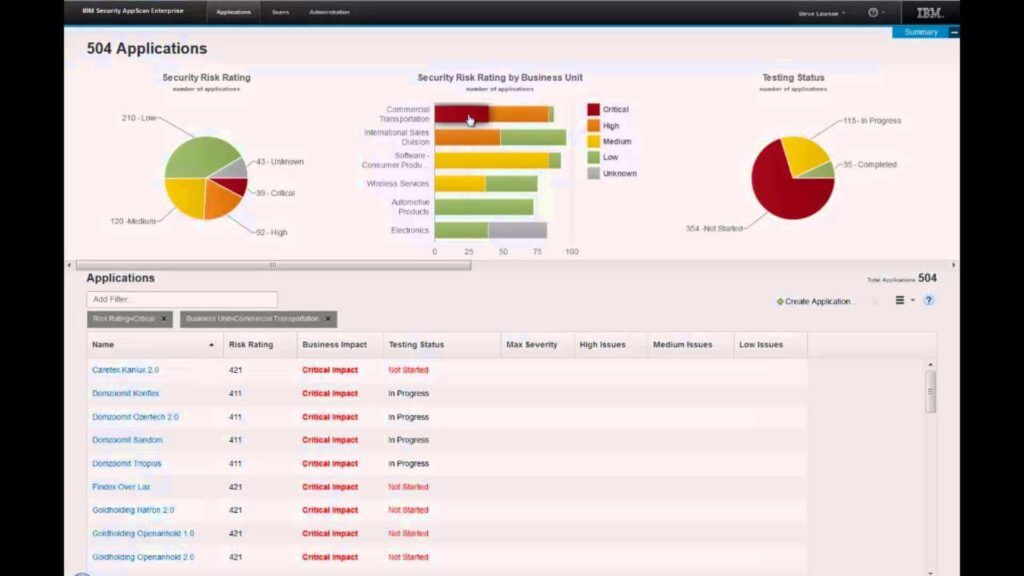The image size is (1024, 576).
Task: Click the '115- In Progress' chart label
Action: coord(872,121)
